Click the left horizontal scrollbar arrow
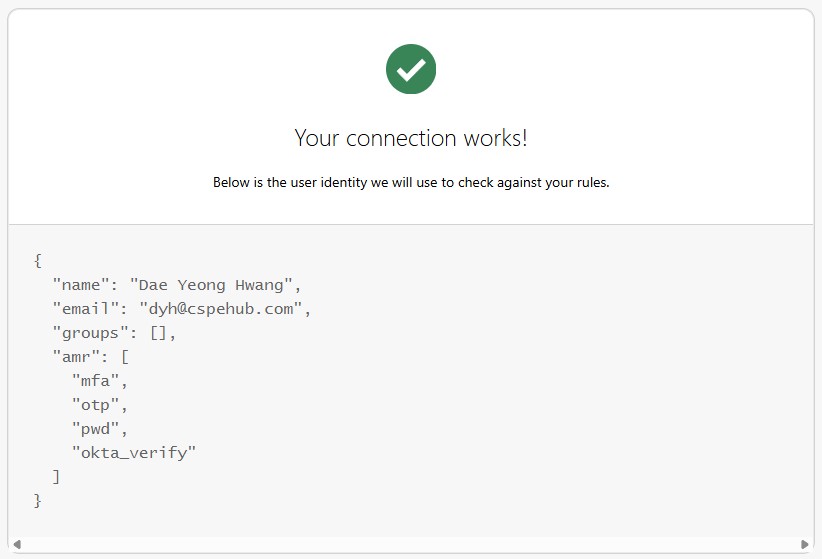 pos(17,544)
